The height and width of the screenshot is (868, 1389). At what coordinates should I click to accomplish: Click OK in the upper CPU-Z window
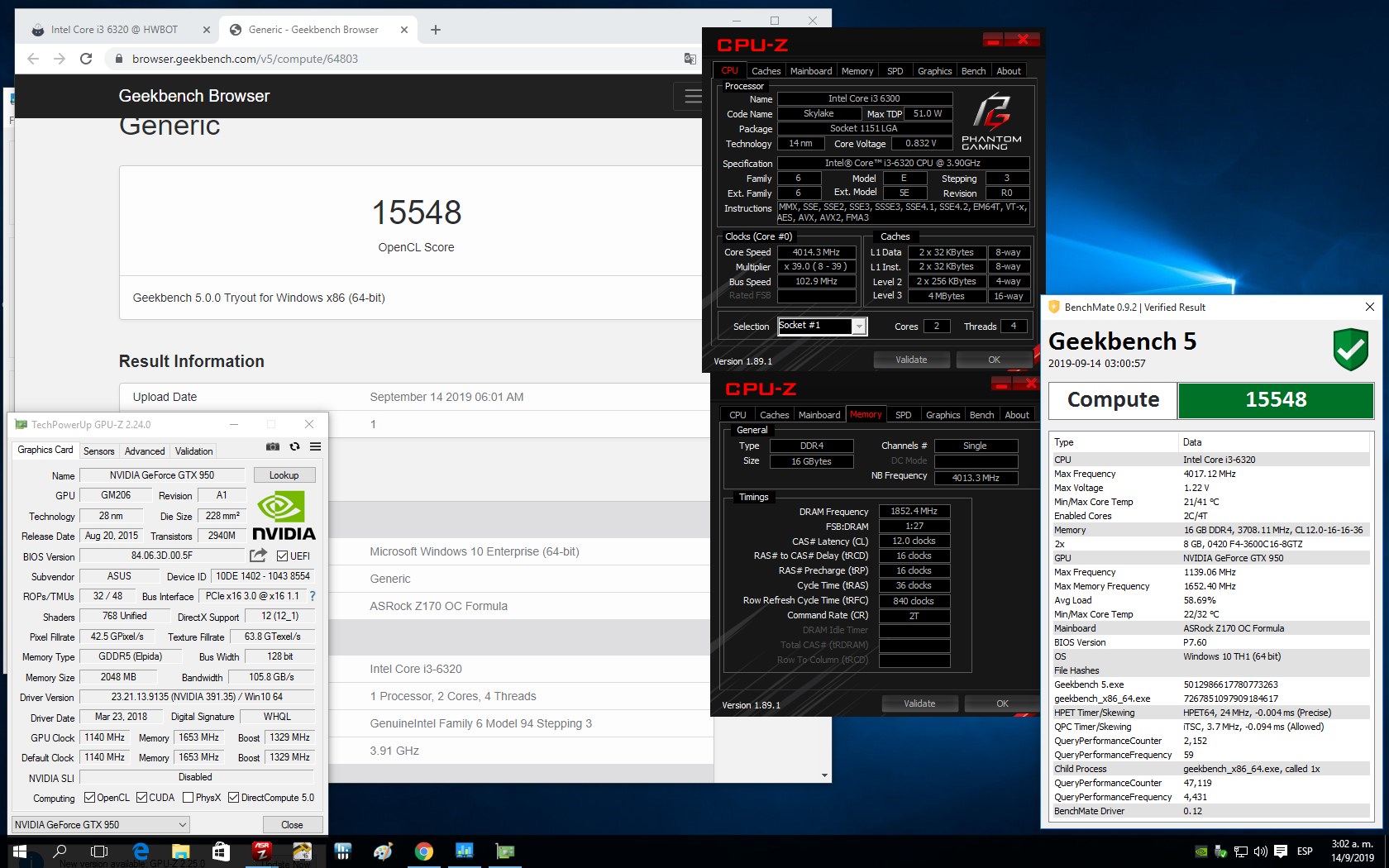994,360
